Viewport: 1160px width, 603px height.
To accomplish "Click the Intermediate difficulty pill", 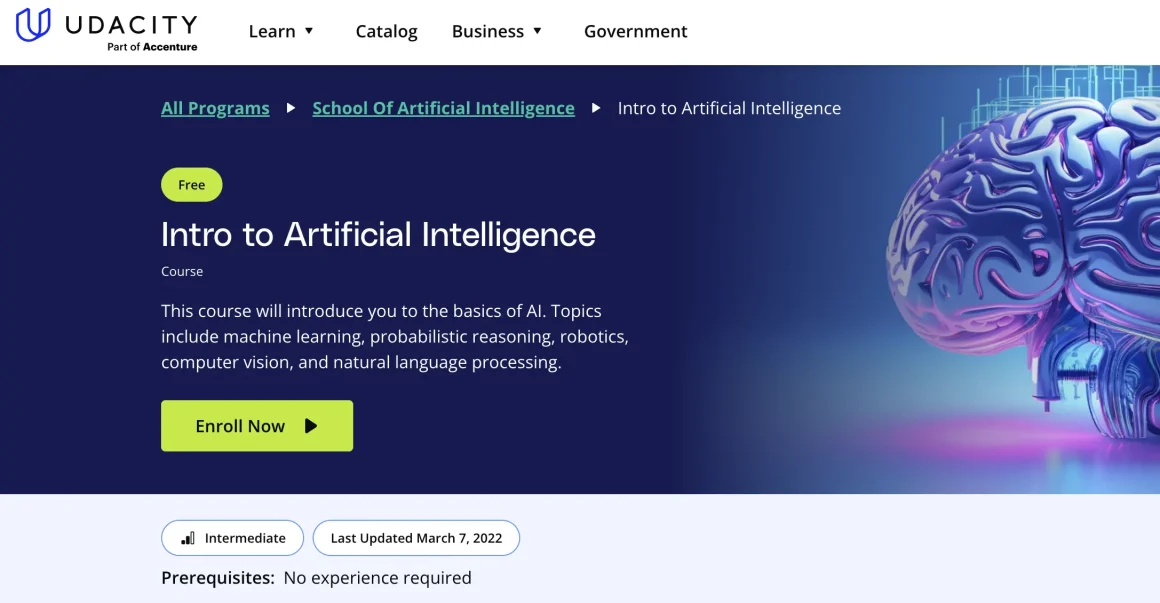I will (x=232, y=538).
